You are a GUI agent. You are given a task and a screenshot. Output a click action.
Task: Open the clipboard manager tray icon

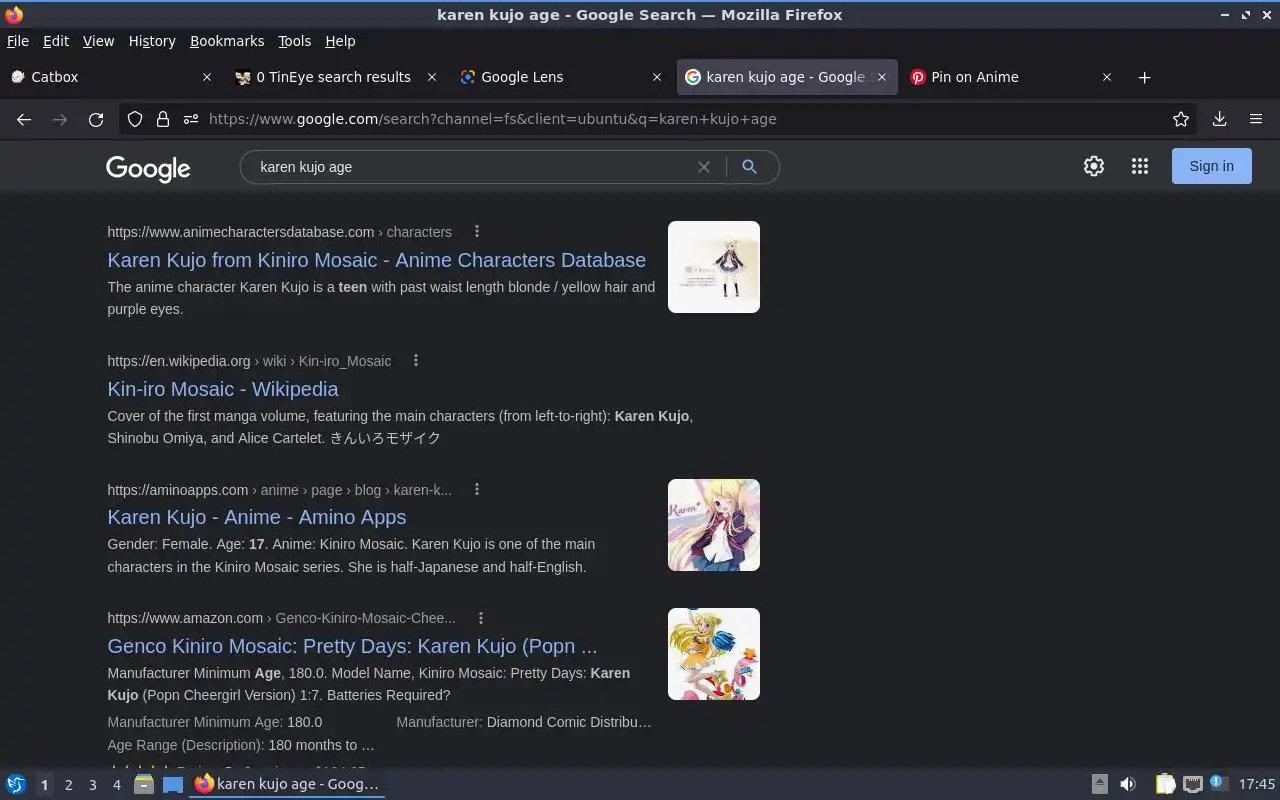[x=1165, y=784]
